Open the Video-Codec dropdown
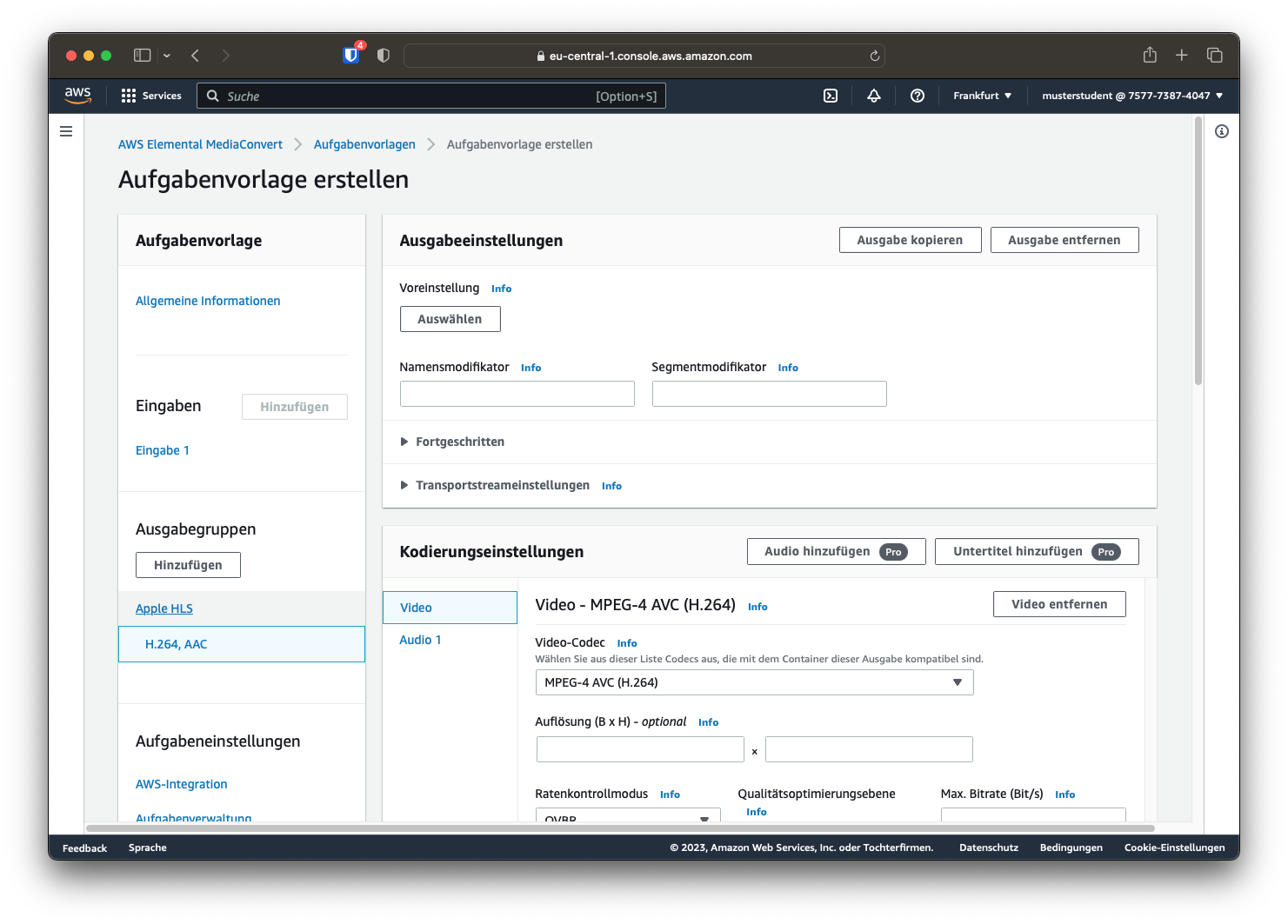The height and width of the screenshot is (924, 1288). 754,682
